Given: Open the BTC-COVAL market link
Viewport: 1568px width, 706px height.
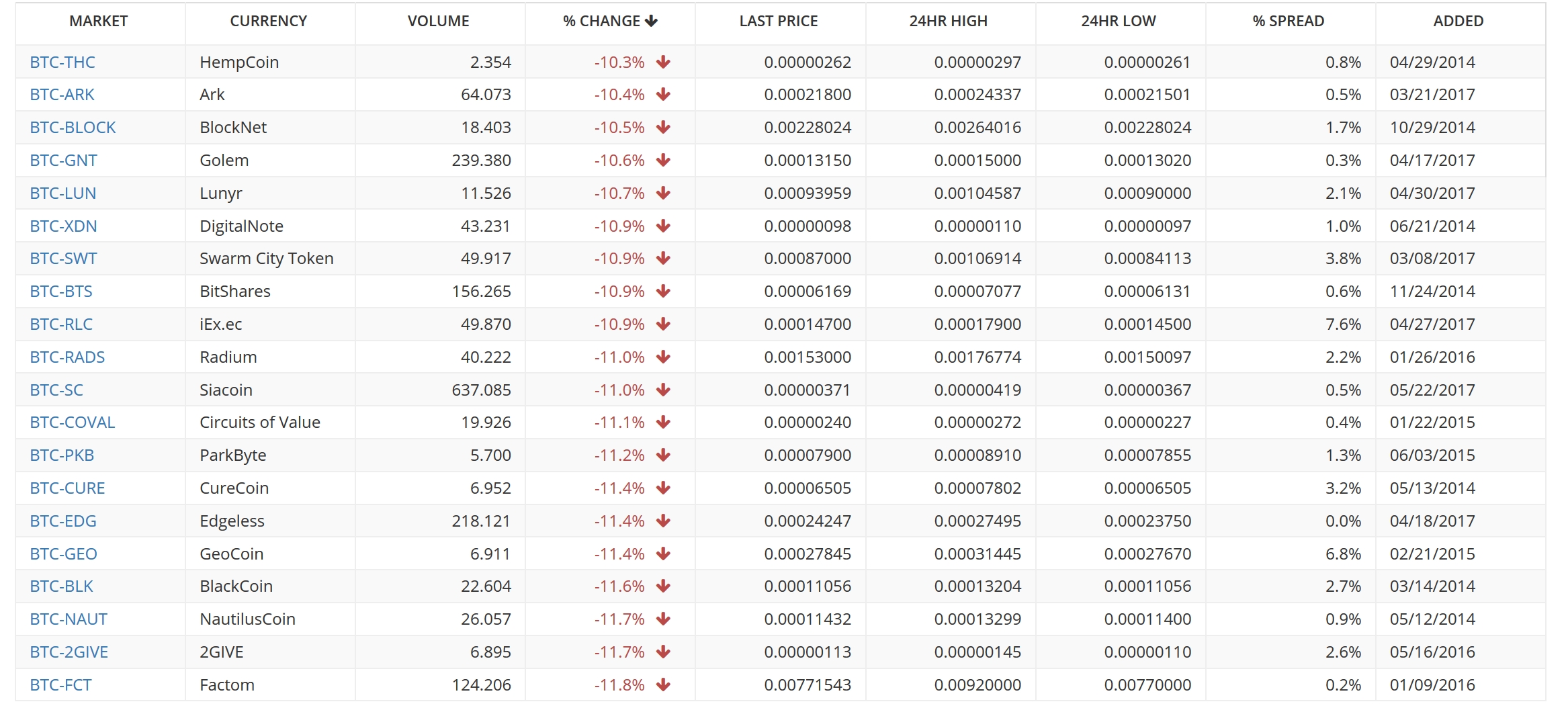Looking at the screenshot, I should [x=73, y=422].
